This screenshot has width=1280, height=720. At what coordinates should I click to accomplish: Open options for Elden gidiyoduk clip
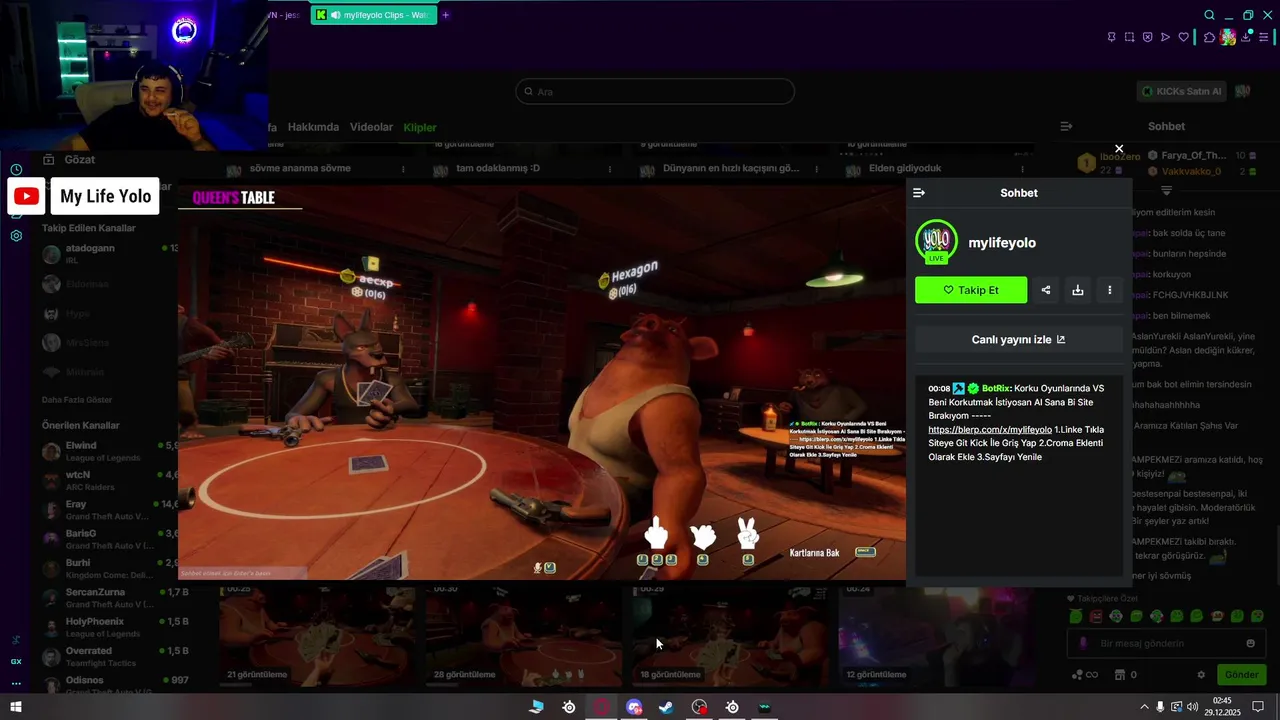click(1023, 169)
